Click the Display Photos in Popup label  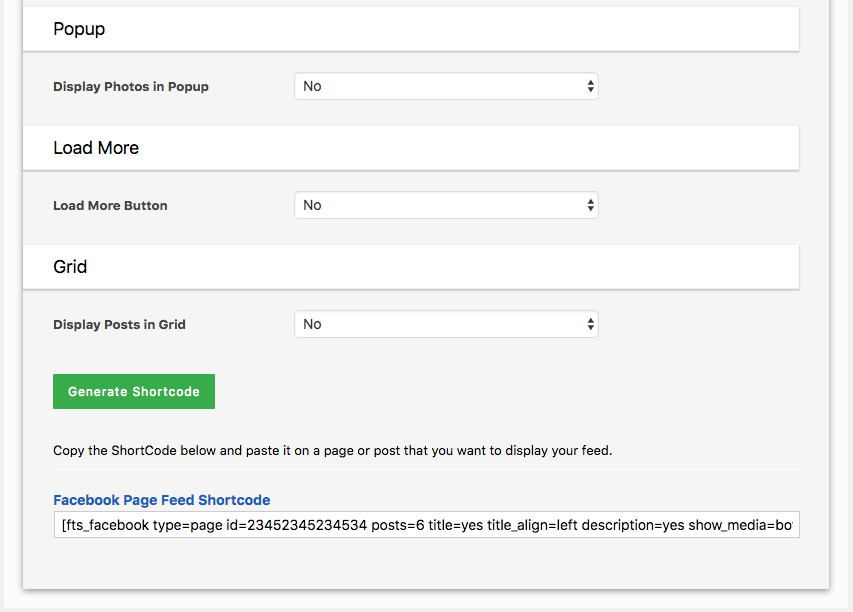[131, 86]
